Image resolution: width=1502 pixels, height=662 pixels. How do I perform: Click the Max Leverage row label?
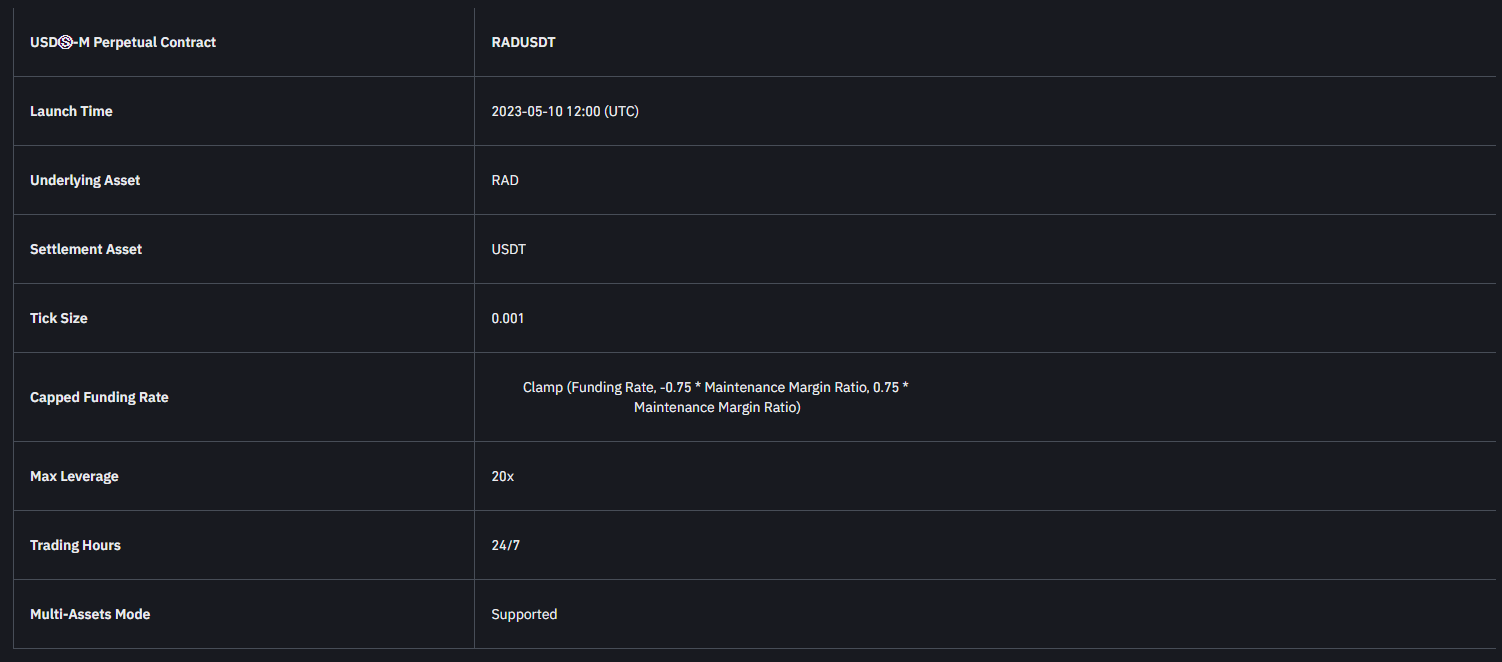pos(74,476)
